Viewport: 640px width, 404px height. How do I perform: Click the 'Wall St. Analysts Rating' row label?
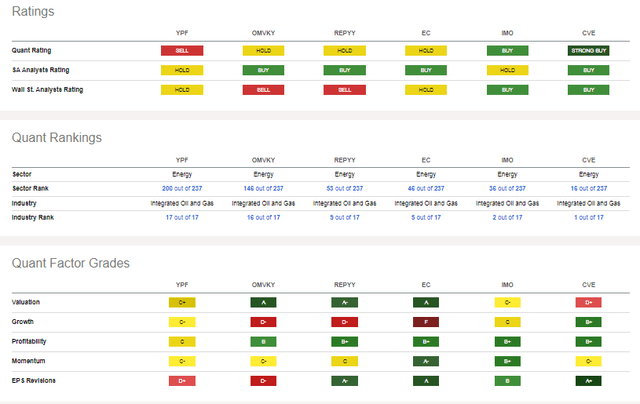47,89
